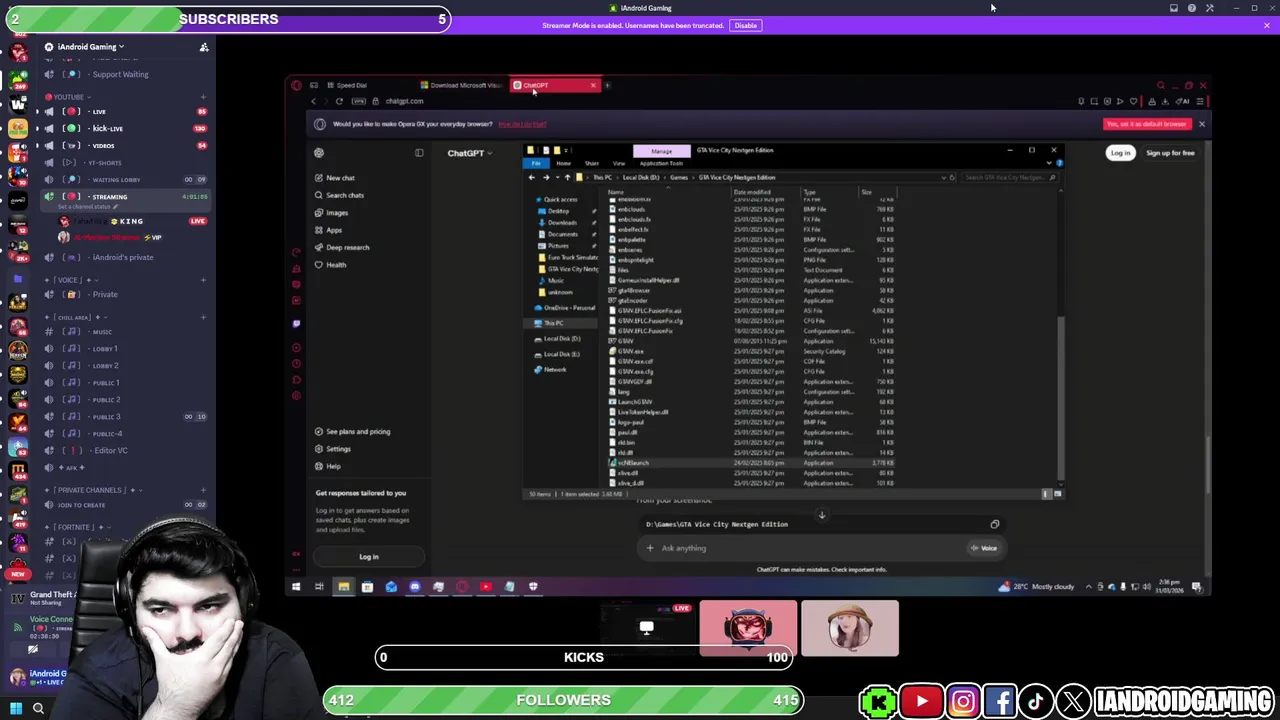1280x720 pixels.
Task: Open the Manage tab in File Explorer
Action: point(661,151)
